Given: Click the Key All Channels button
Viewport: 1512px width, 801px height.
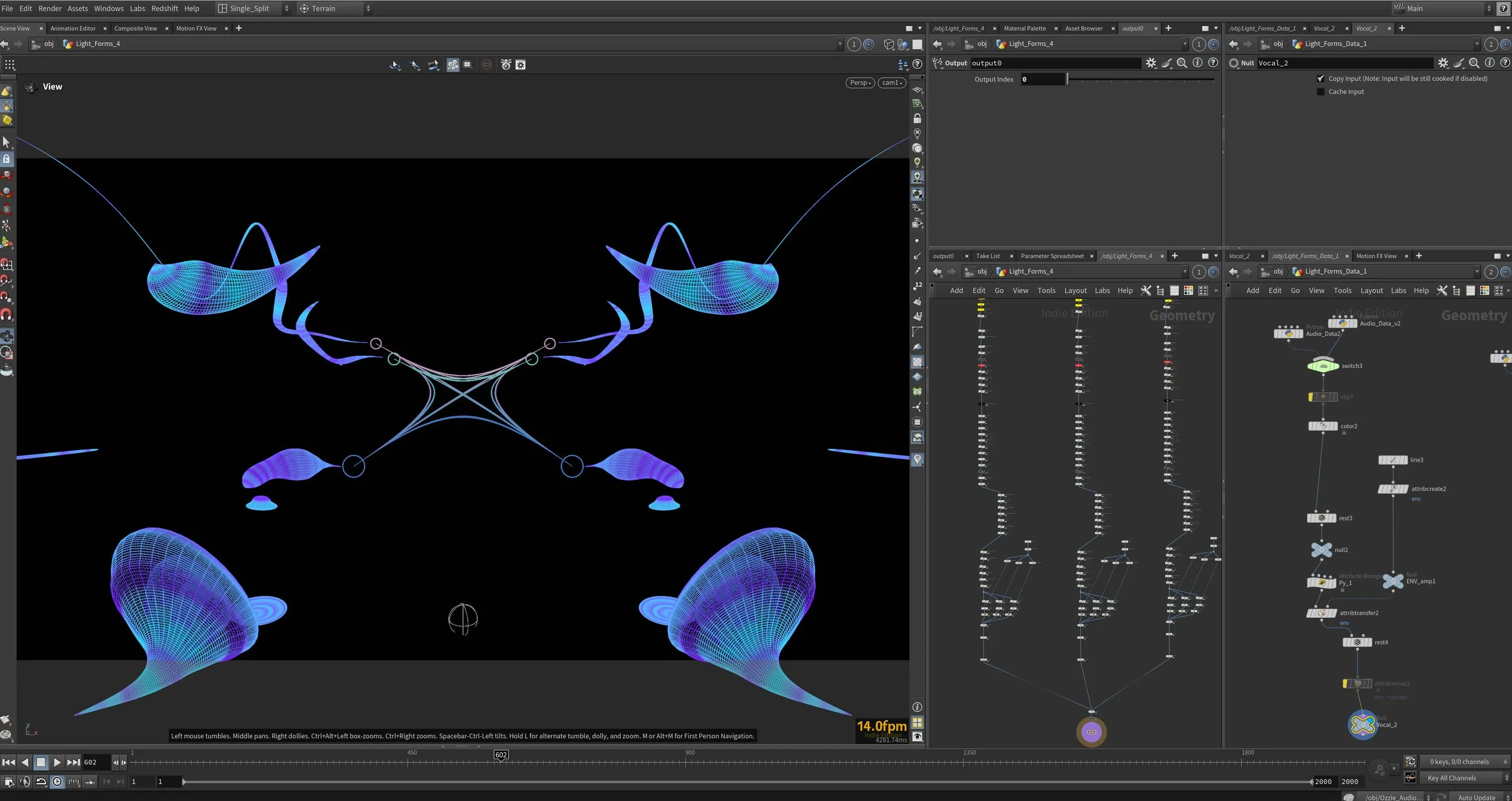Looking at the screenshot, I should point(1452,778).
